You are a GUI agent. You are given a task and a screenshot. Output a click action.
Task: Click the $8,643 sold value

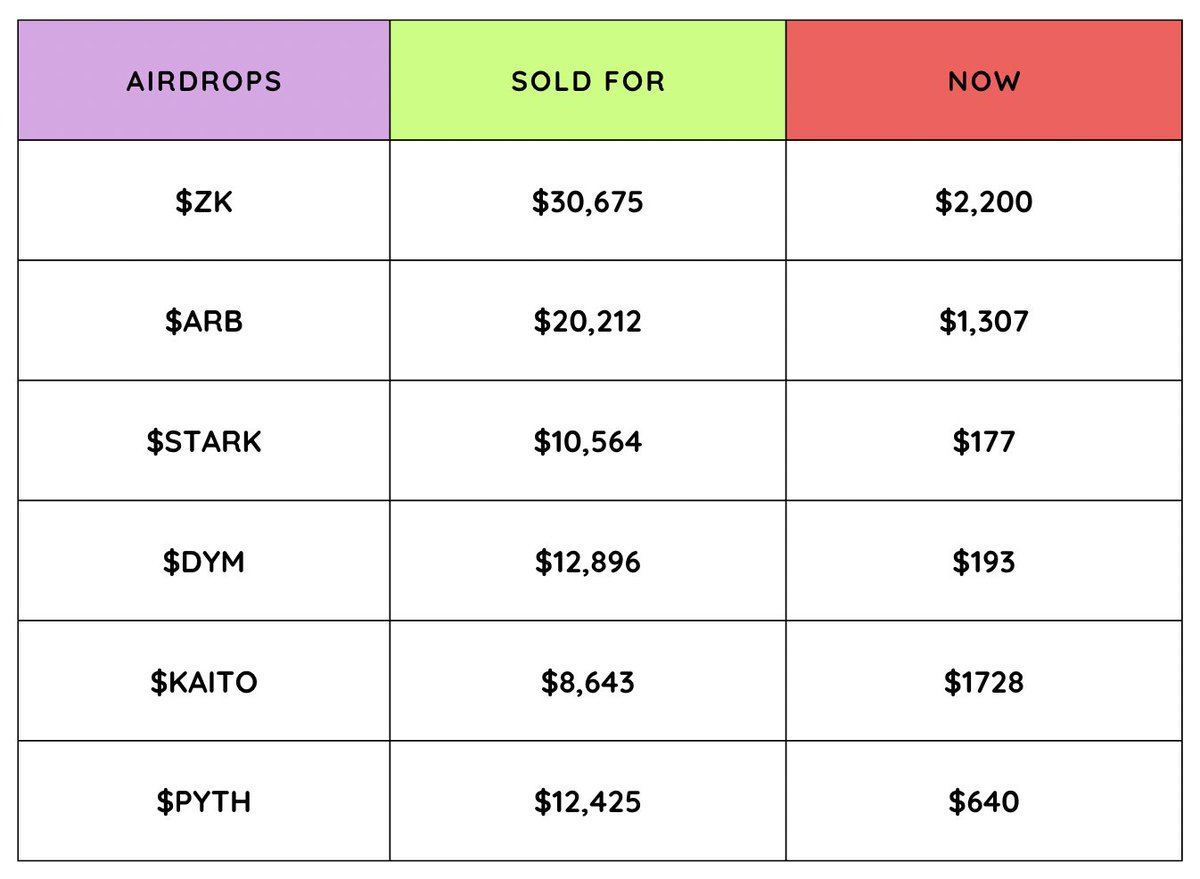(x=588, y=682)
